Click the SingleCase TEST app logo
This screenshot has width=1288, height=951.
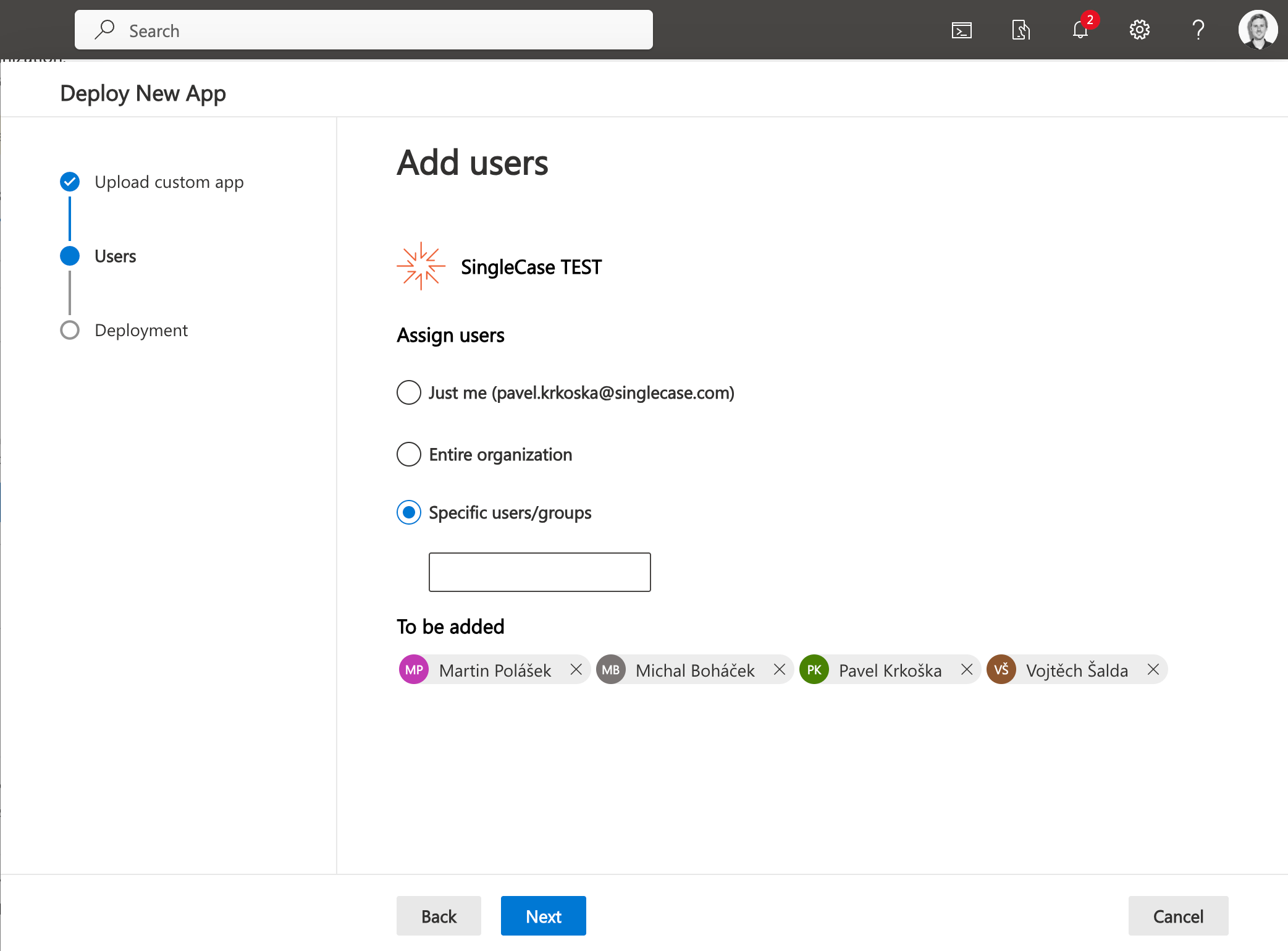(x=421, y=266)
